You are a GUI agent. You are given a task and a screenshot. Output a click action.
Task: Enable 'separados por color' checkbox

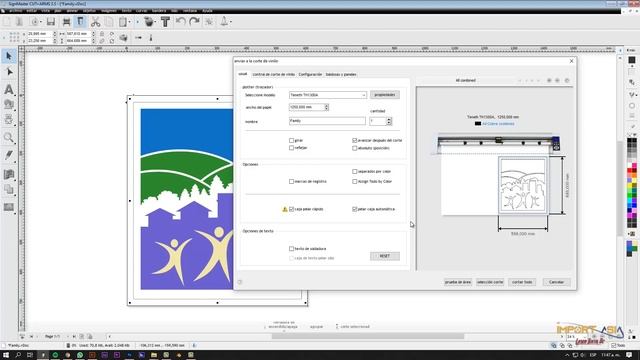pos(355,171)
